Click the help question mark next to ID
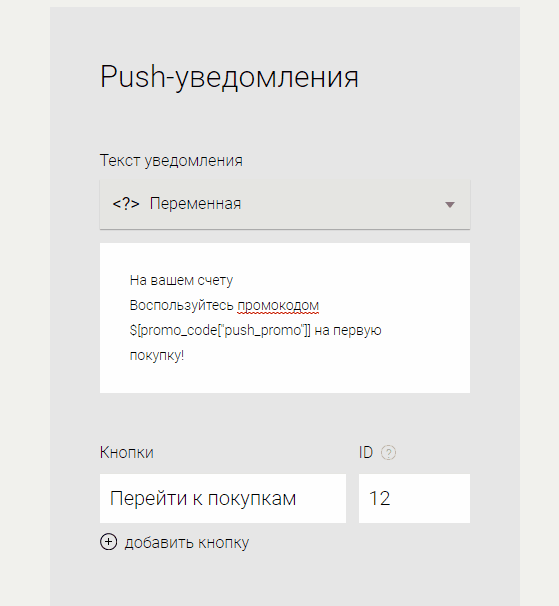 [388, 453]
